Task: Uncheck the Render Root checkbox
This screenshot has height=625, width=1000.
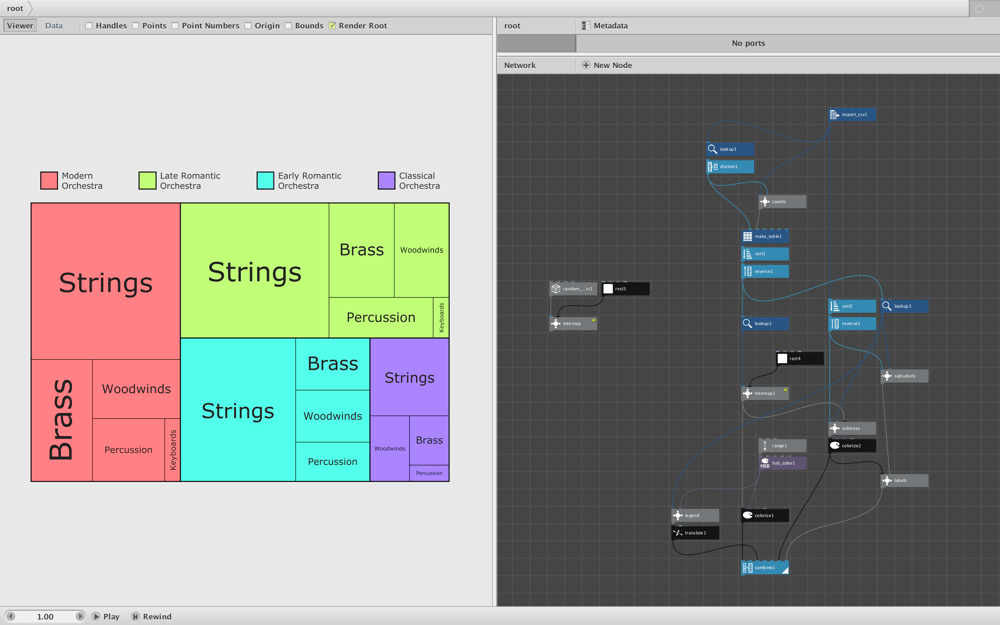Action: click(x=332, y=26)
